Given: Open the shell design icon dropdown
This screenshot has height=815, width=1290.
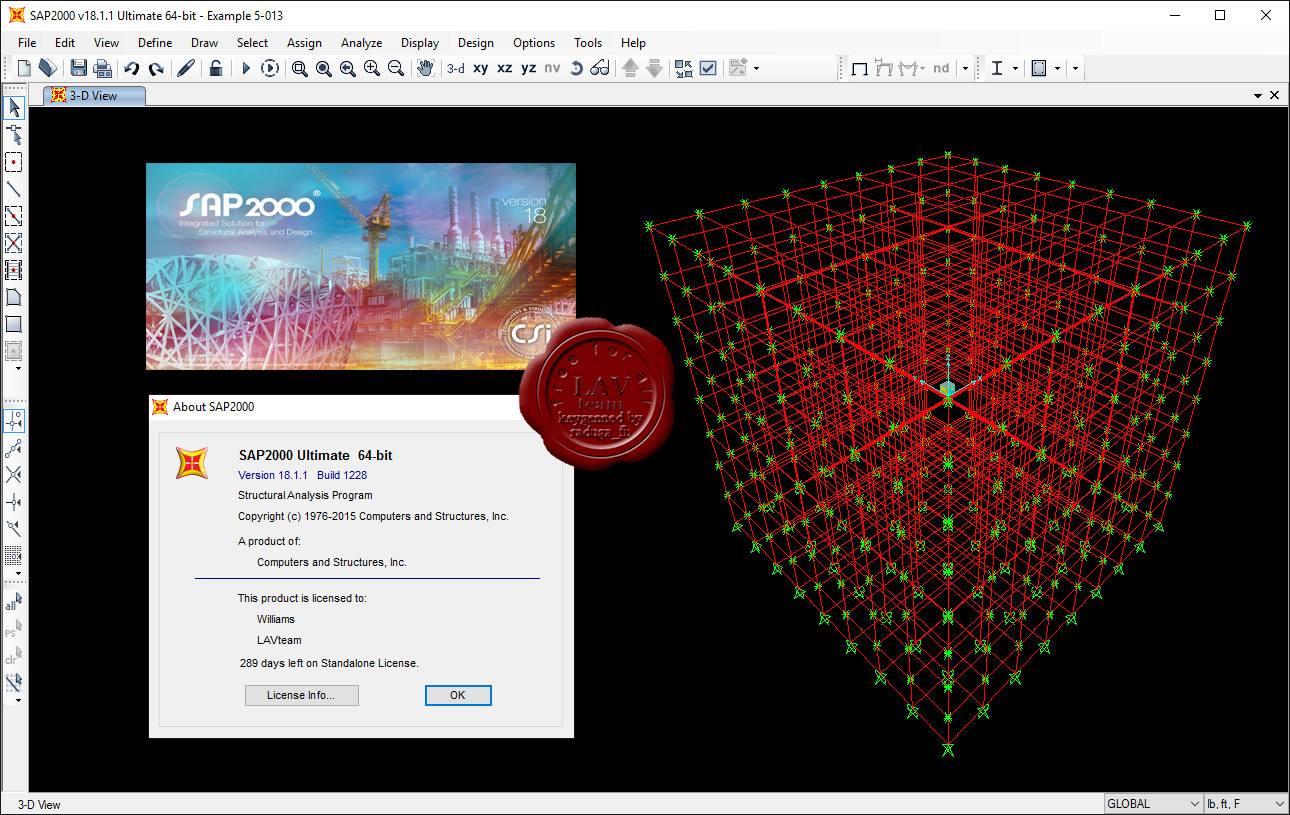Looking at the screenshot, I should tap(1057, 68).
